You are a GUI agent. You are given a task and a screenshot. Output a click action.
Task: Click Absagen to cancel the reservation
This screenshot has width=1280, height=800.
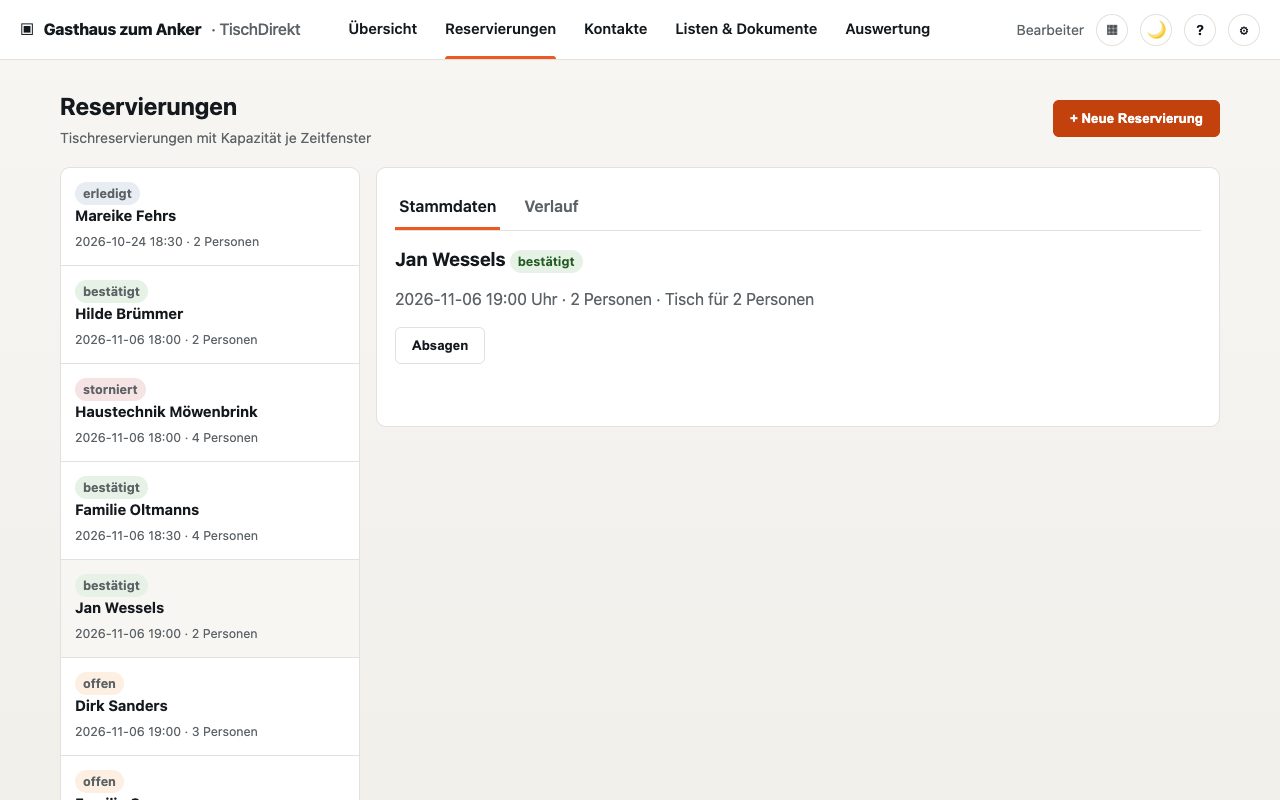coord(440,345)
